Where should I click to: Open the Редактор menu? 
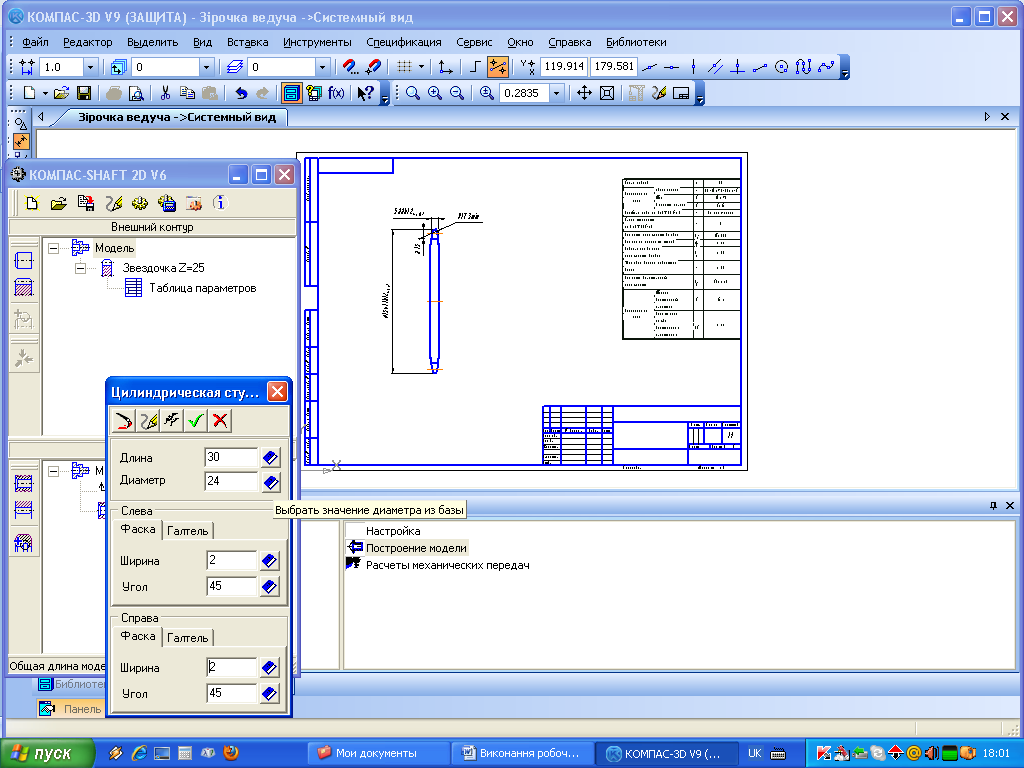pyautogui.click(x=88, y=42)
